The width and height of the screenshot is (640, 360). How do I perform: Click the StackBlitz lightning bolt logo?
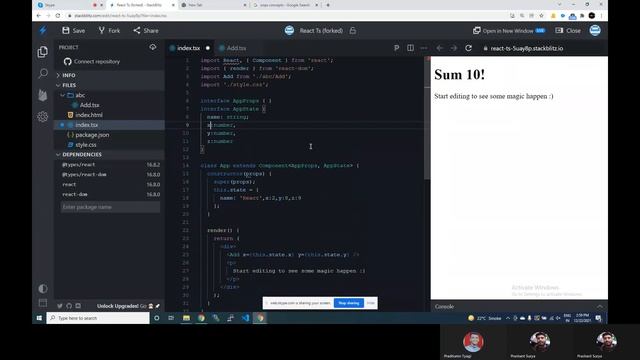[x=43, y=30]
